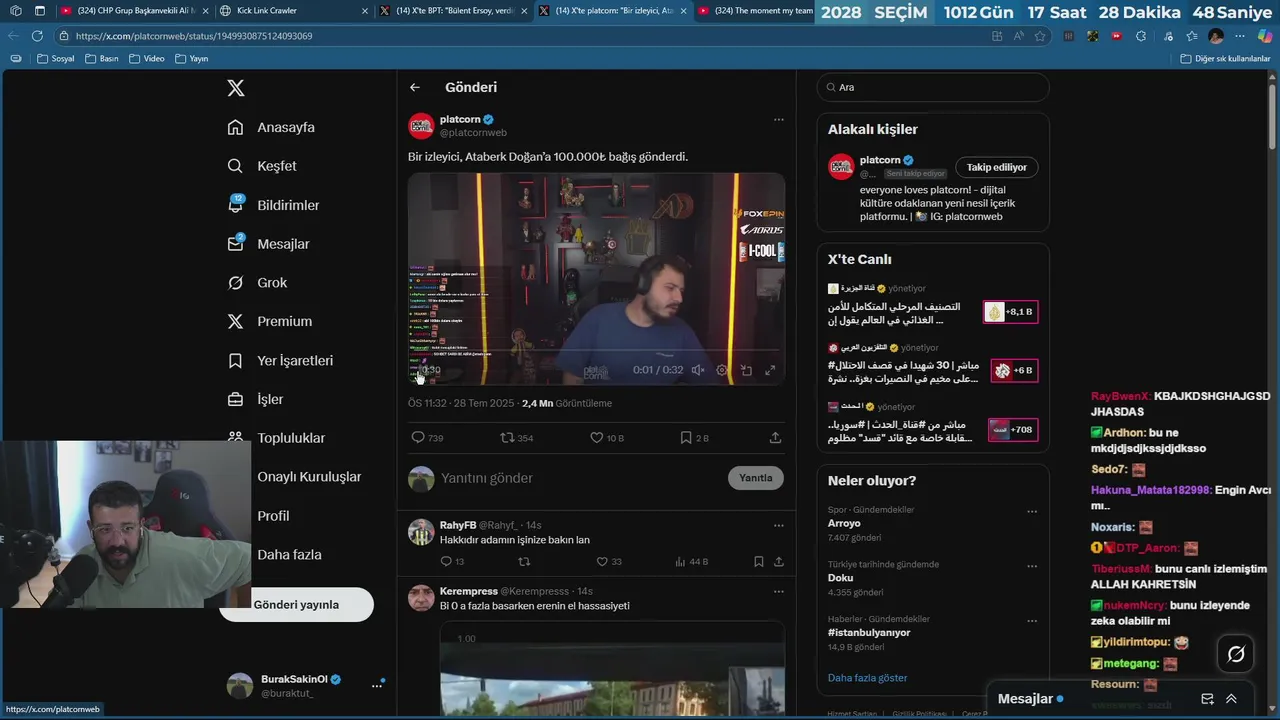1280x720 pixels.
Task: Repost RahyFB's comment
Action: [524, 562]
